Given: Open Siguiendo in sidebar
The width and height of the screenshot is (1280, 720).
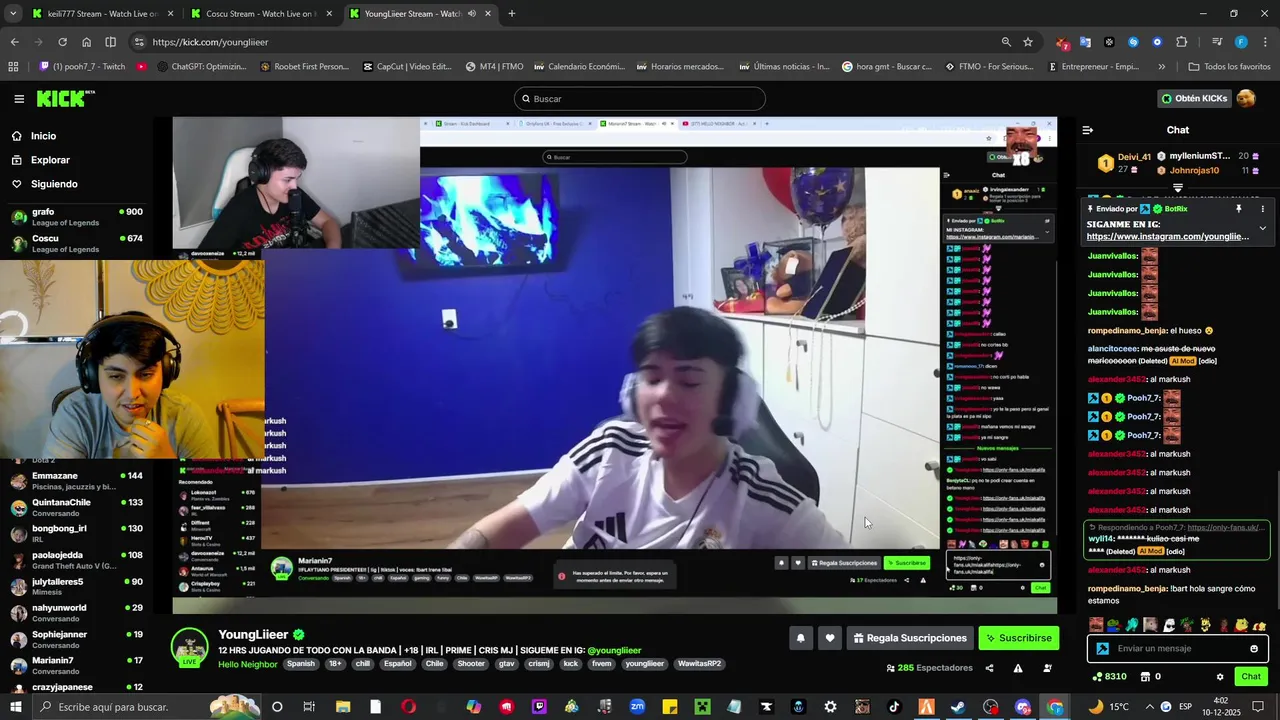Looking at the screenshot, I should pos(54,184).
